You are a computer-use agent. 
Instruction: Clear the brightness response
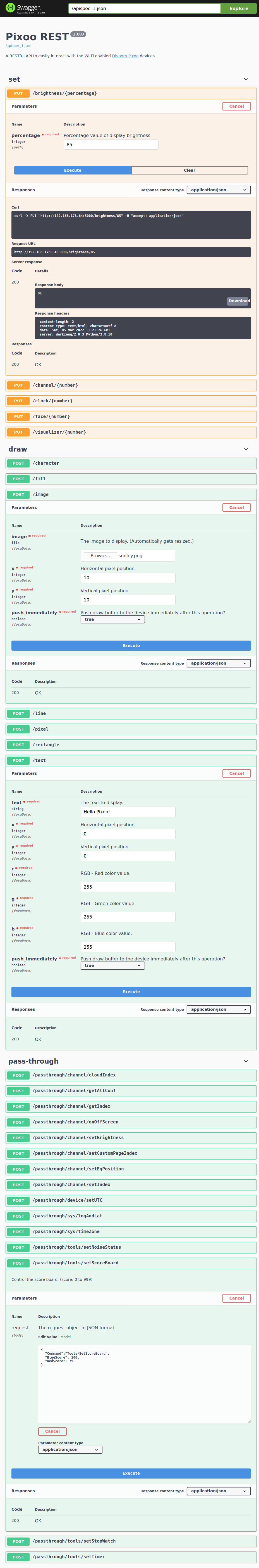(190, 171)
